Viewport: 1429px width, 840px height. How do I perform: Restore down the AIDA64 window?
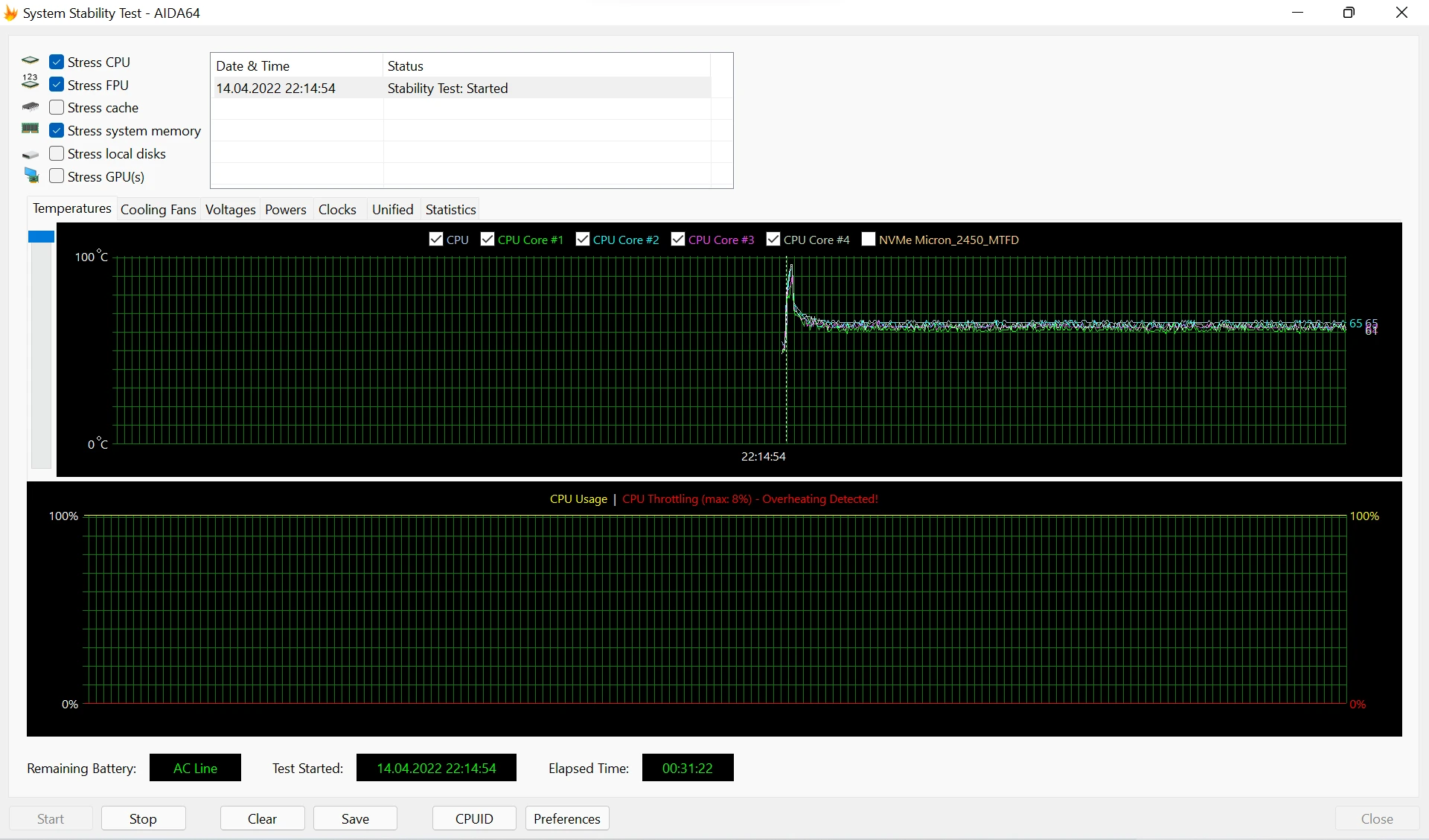click(x=1349, y=13)
